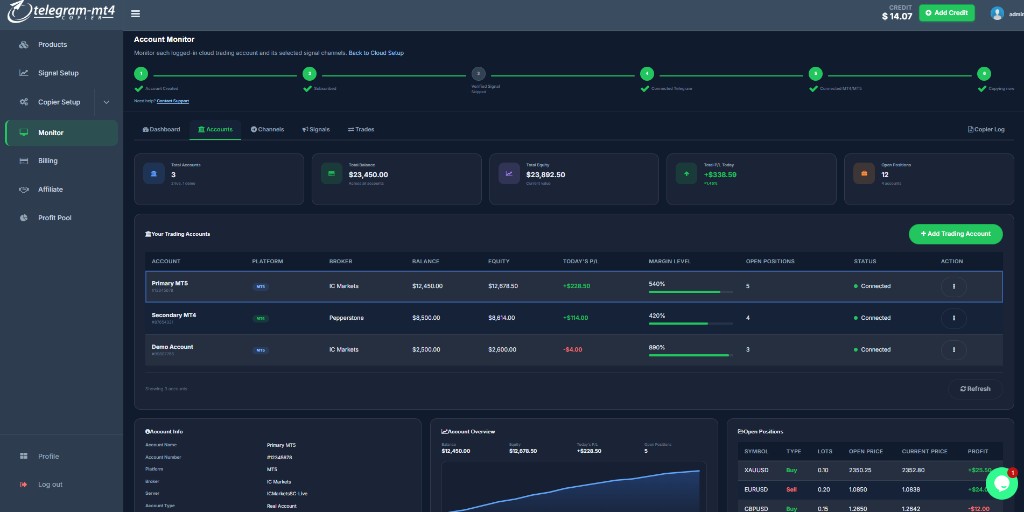The width and height of the screenshot is (1024, 512).
Task: Open action menu for Demo Account
Action: pyautogui.click(x=953, y=350)
